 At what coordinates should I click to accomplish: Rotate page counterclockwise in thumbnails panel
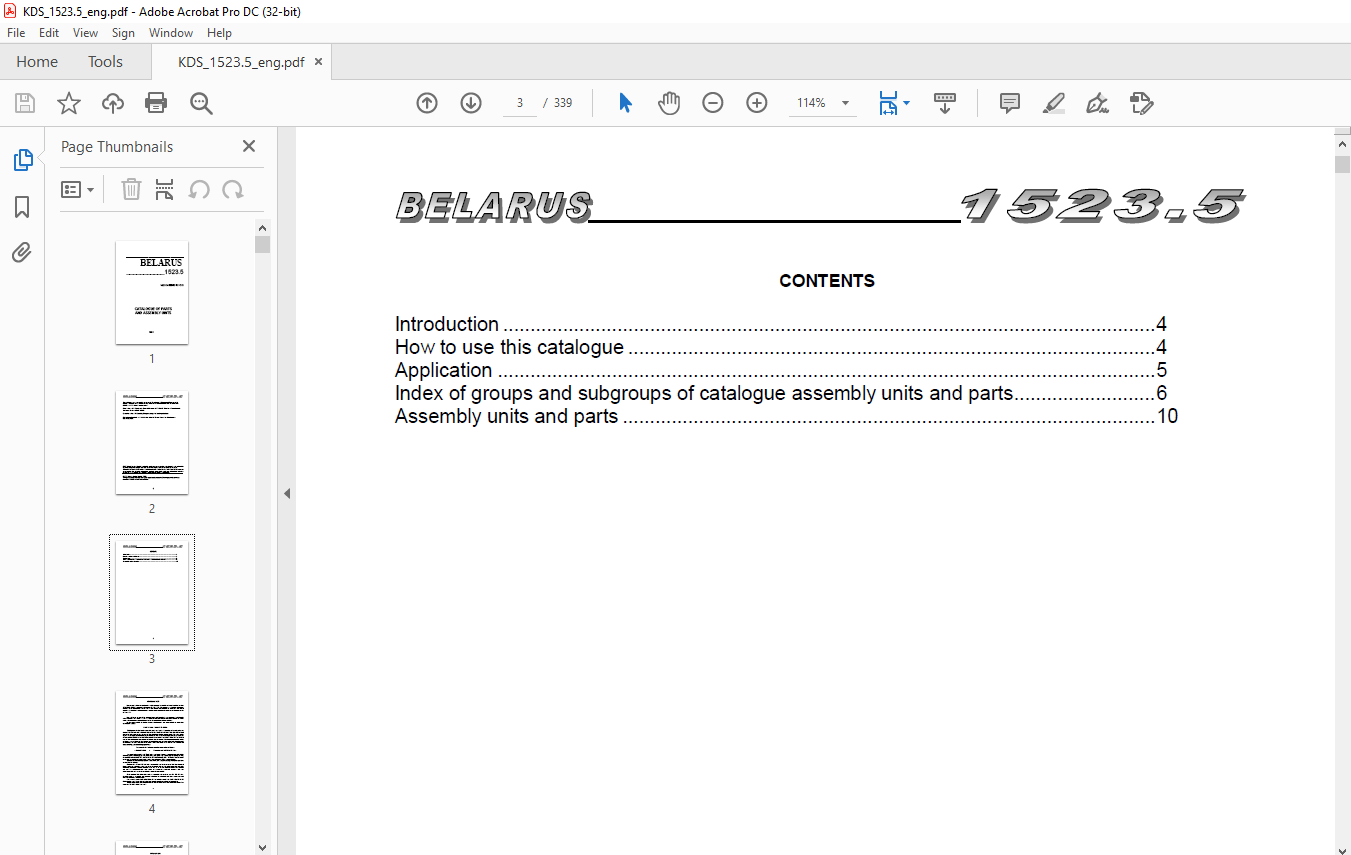point(199,189)
